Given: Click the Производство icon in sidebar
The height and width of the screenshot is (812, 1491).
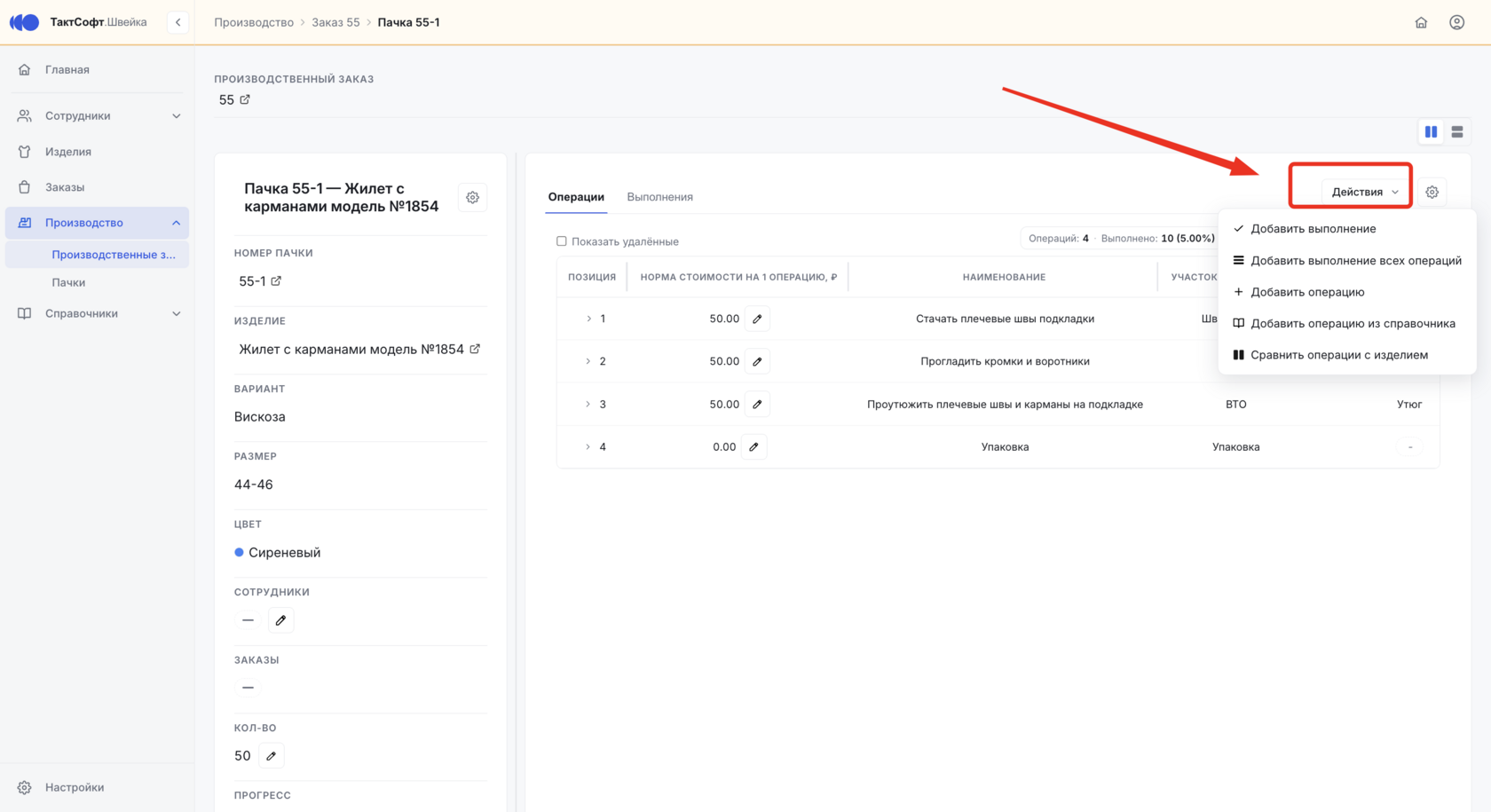Looking at the screenshot, I should (x=25, y=223).
